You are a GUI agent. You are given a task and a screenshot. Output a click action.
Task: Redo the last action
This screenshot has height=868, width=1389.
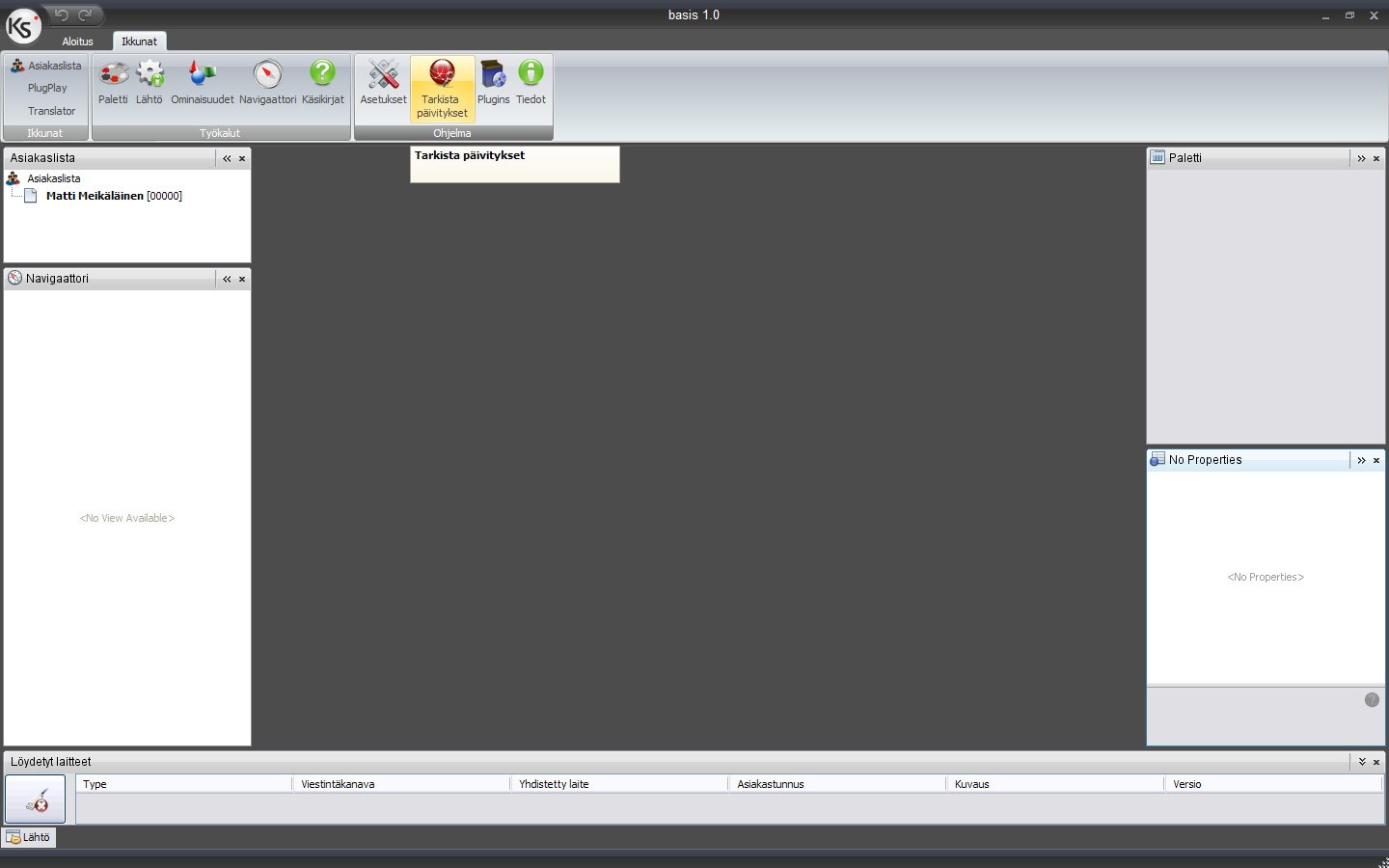85,14
